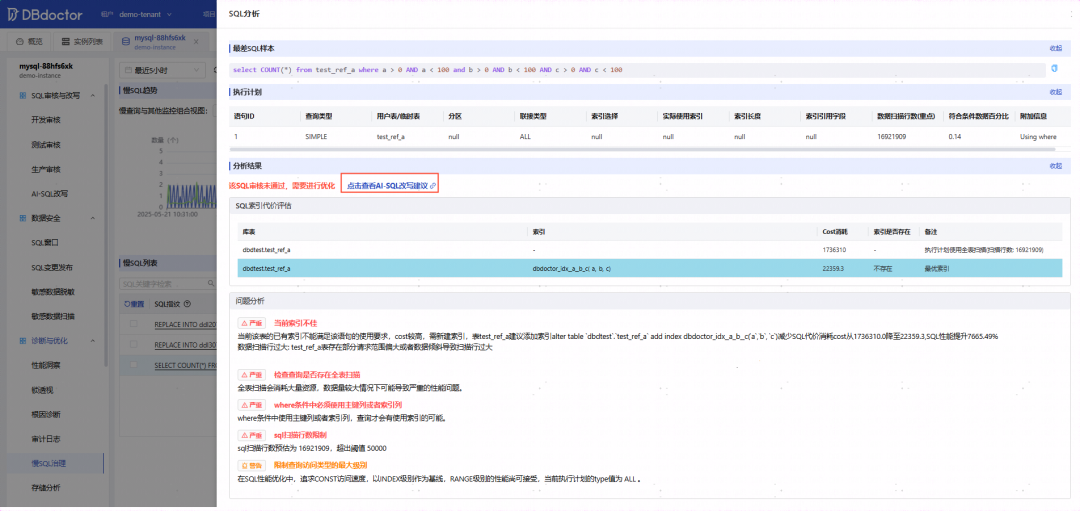Tick checkbox for first REPLACE INTO ddl20 row
The image size is (1080, 511).
pyautogui.click(x=134, y=324)
